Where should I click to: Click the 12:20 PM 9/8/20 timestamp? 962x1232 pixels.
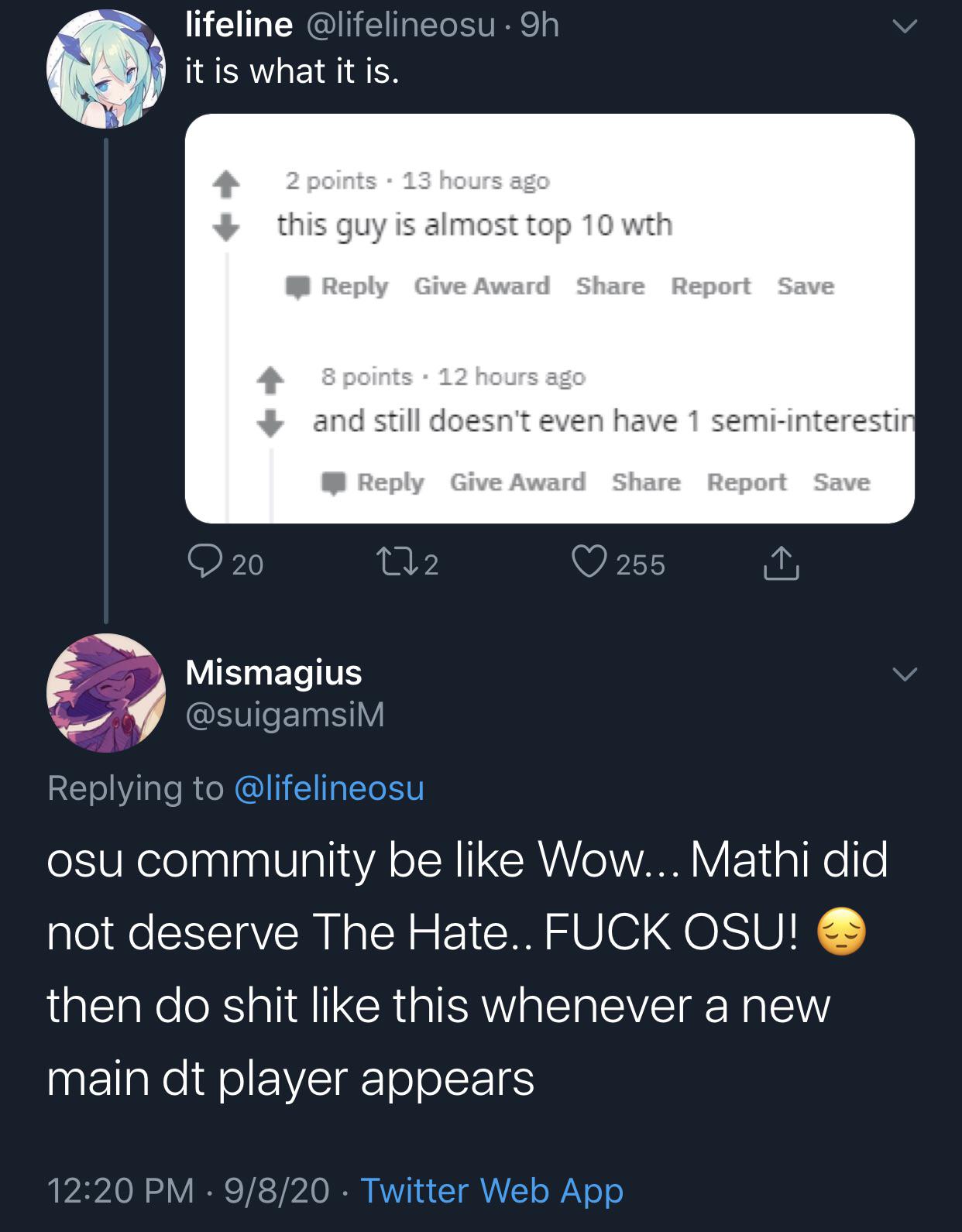click(188, 1190)
